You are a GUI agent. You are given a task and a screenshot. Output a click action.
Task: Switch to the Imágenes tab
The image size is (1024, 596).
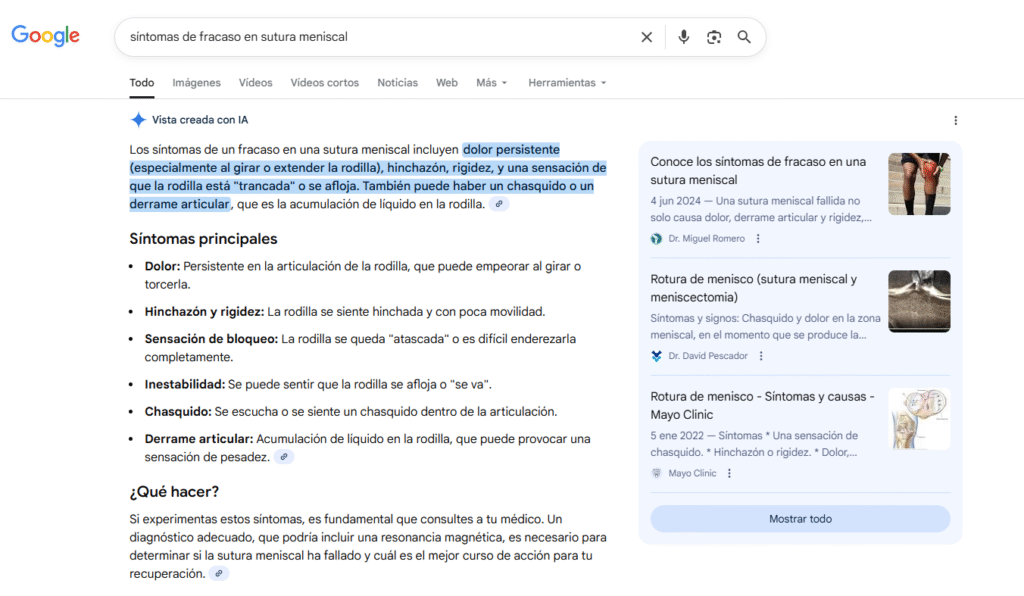pyautogui.click(x=196, y=83)
